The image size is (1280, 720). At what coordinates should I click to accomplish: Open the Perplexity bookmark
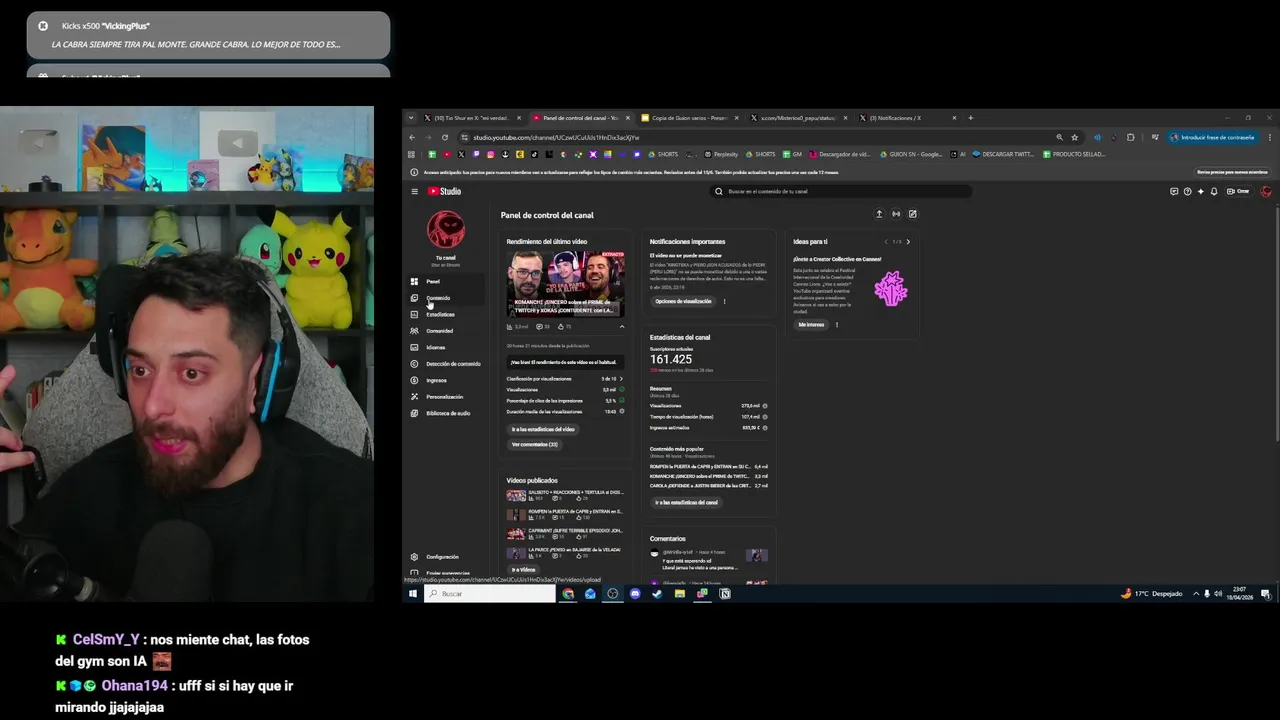click(x=721, y=154)
